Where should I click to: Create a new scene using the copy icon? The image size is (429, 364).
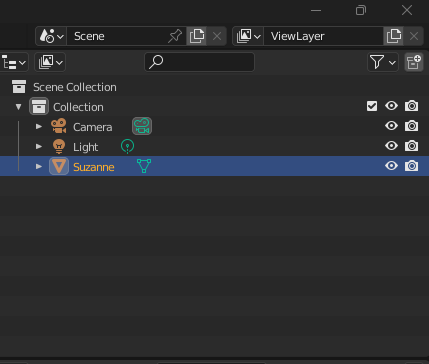[x=196, y=36]
